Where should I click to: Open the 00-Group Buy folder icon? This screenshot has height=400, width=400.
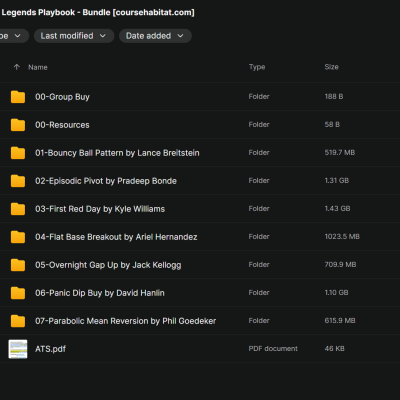[18, 97]
